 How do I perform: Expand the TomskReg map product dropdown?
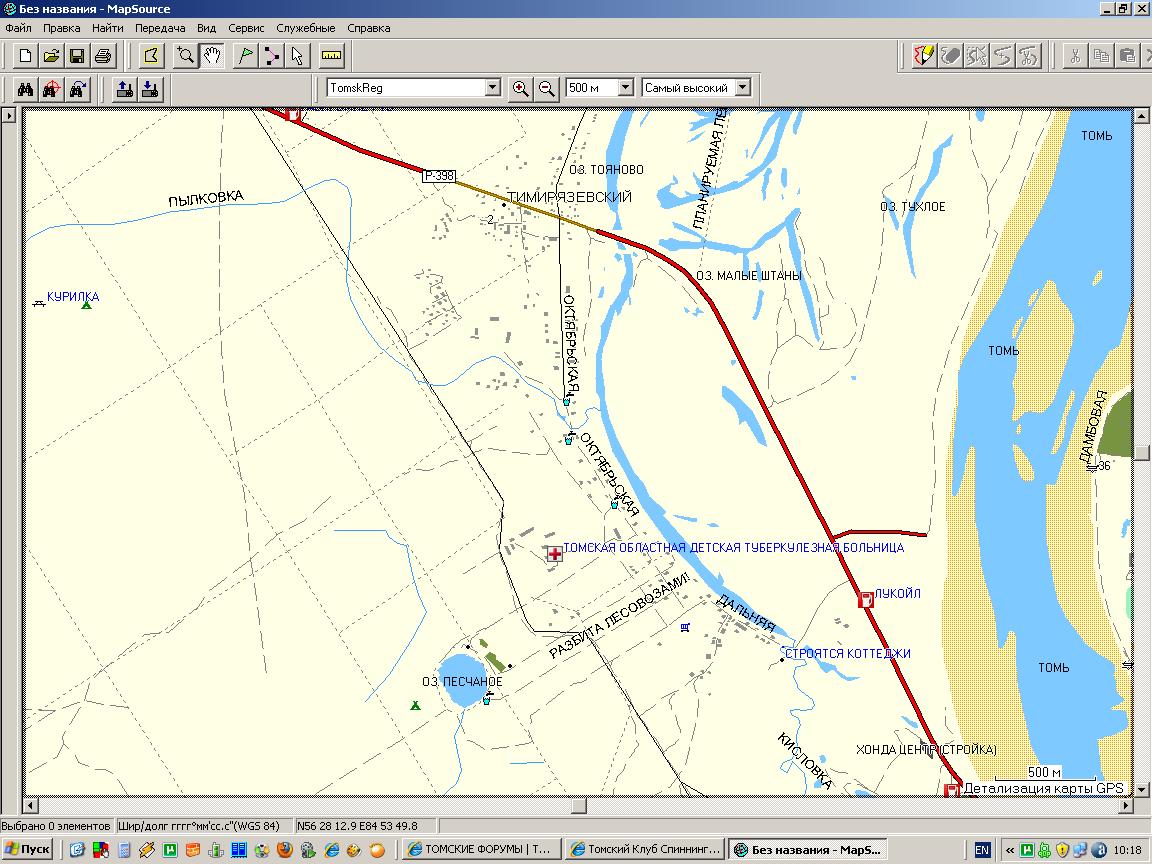(x=491, y=88)
